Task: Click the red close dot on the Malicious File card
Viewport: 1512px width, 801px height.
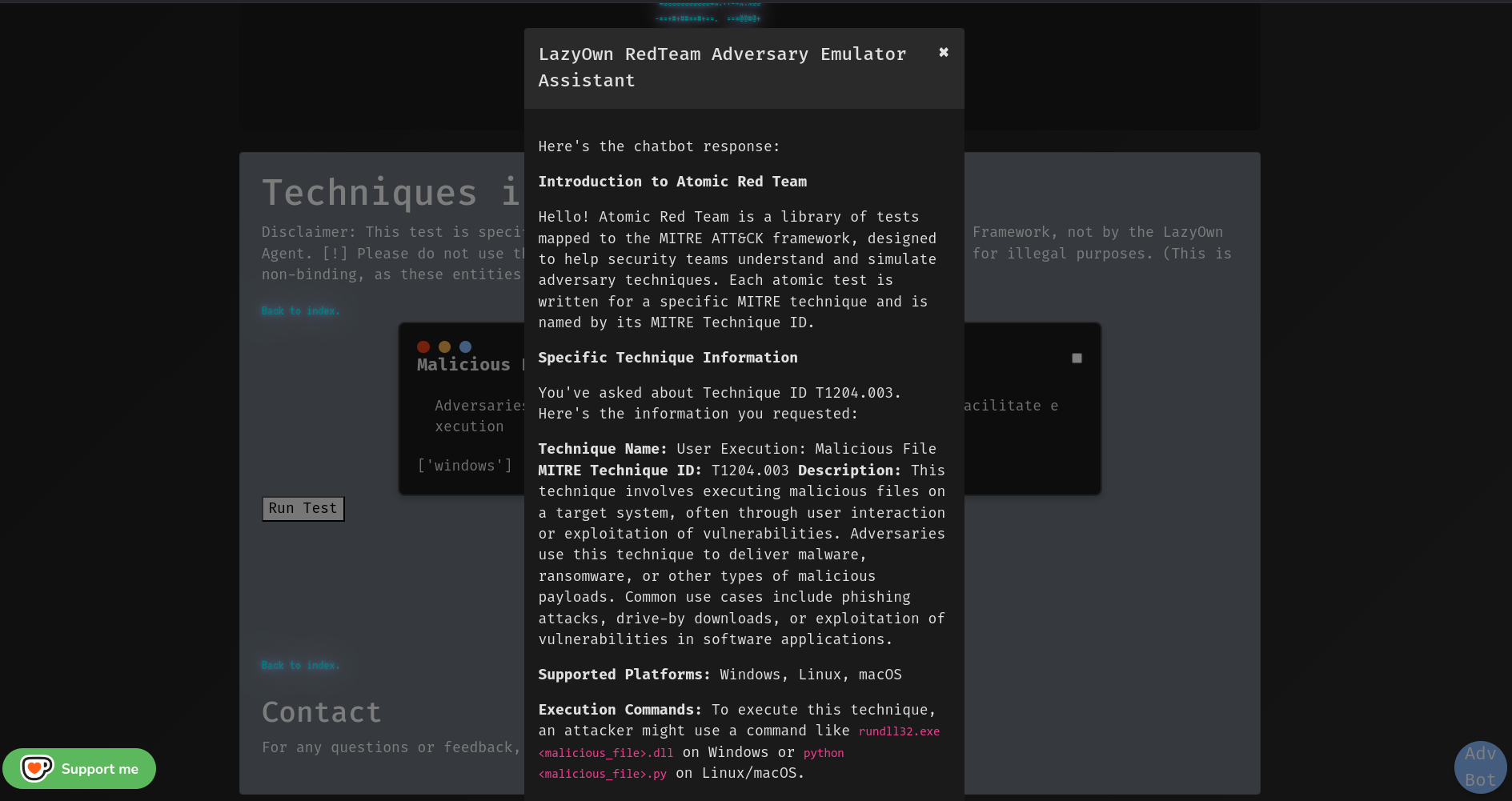Action: (x=423, y=346)
